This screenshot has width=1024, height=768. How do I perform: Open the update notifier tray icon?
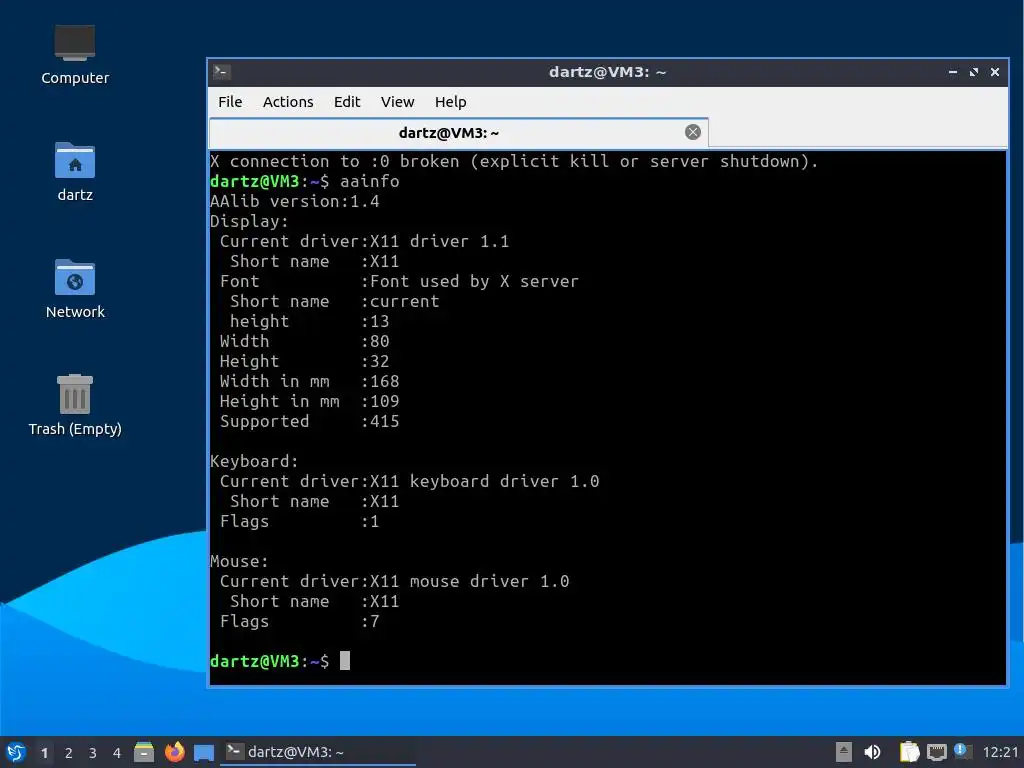click(963, 751)
